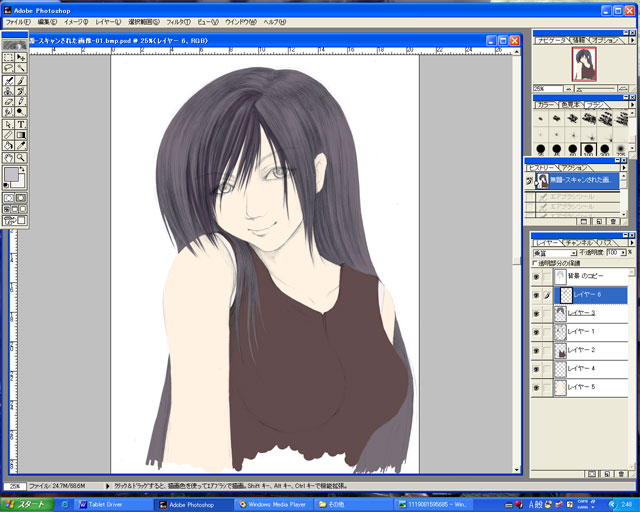The height and width of the screenshot is (512, 640).
Task: Open the Brushes panel flyout menu
Action: (632, 105)
